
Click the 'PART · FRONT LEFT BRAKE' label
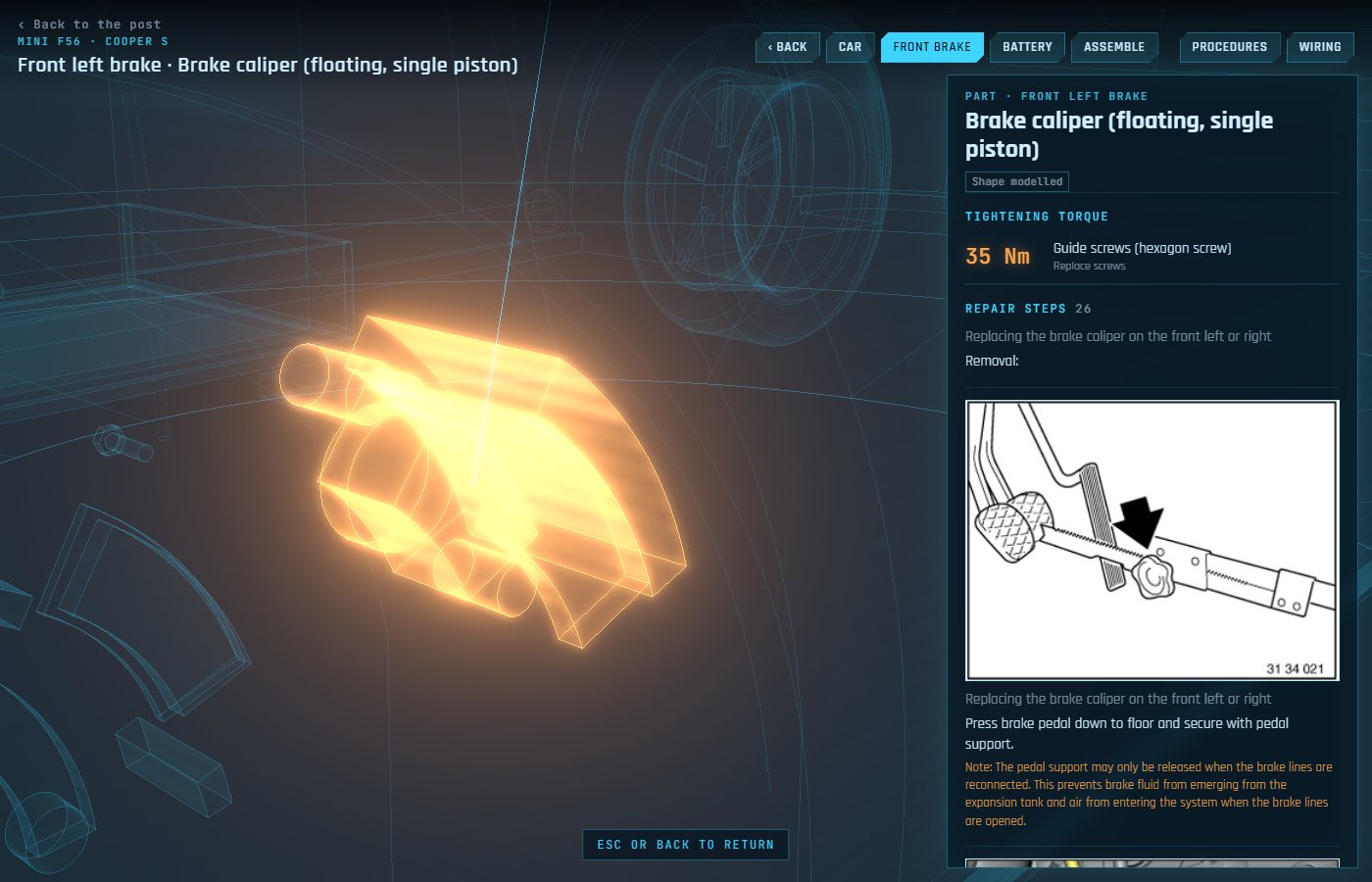(1056, 96)
